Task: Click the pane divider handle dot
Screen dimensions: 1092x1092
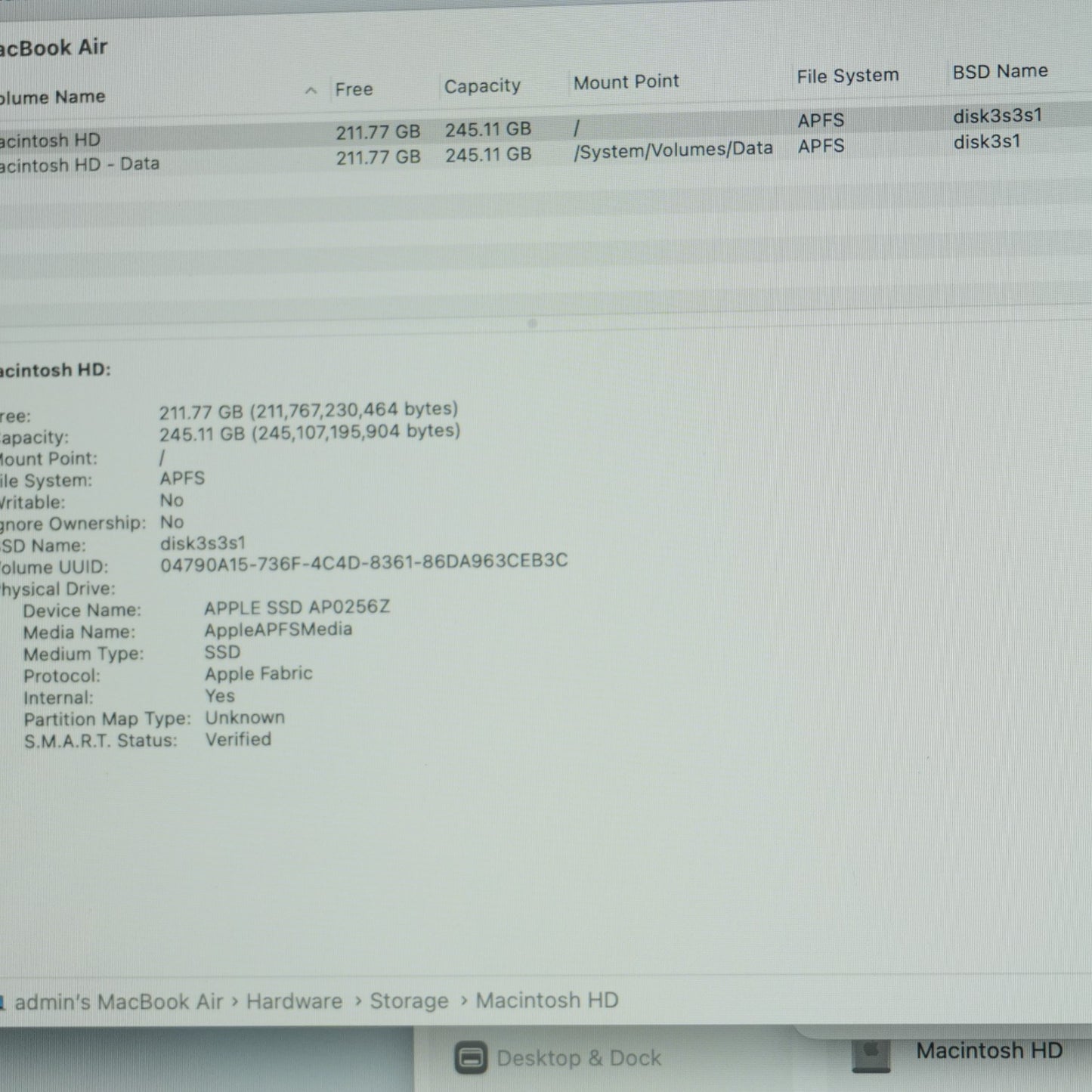Action: [532, 323]
